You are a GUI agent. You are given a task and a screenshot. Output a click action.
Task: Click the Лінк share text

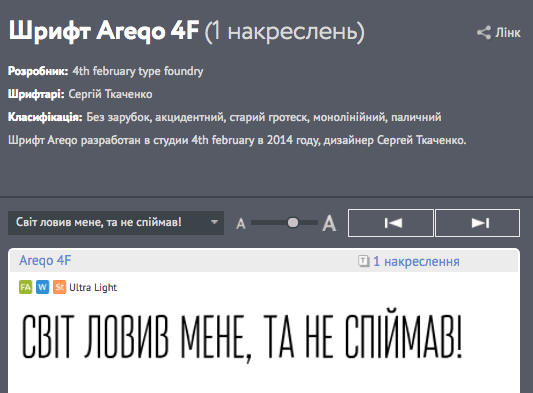[x=508, y=33]
